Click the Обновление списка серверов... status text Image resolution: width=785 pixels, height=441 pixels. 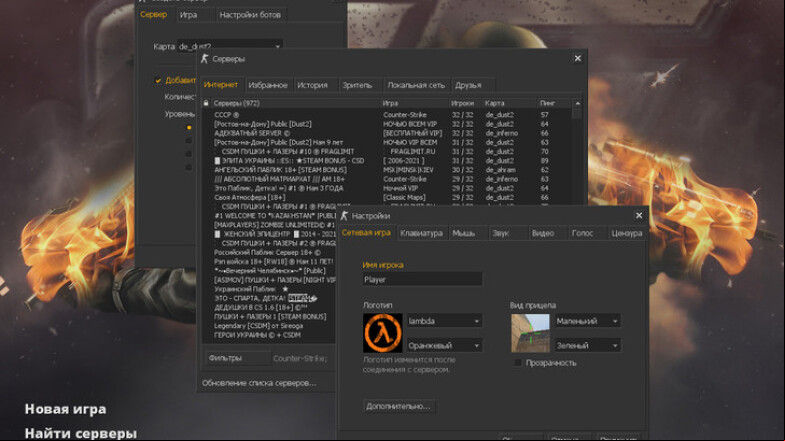tap(259, 383)
